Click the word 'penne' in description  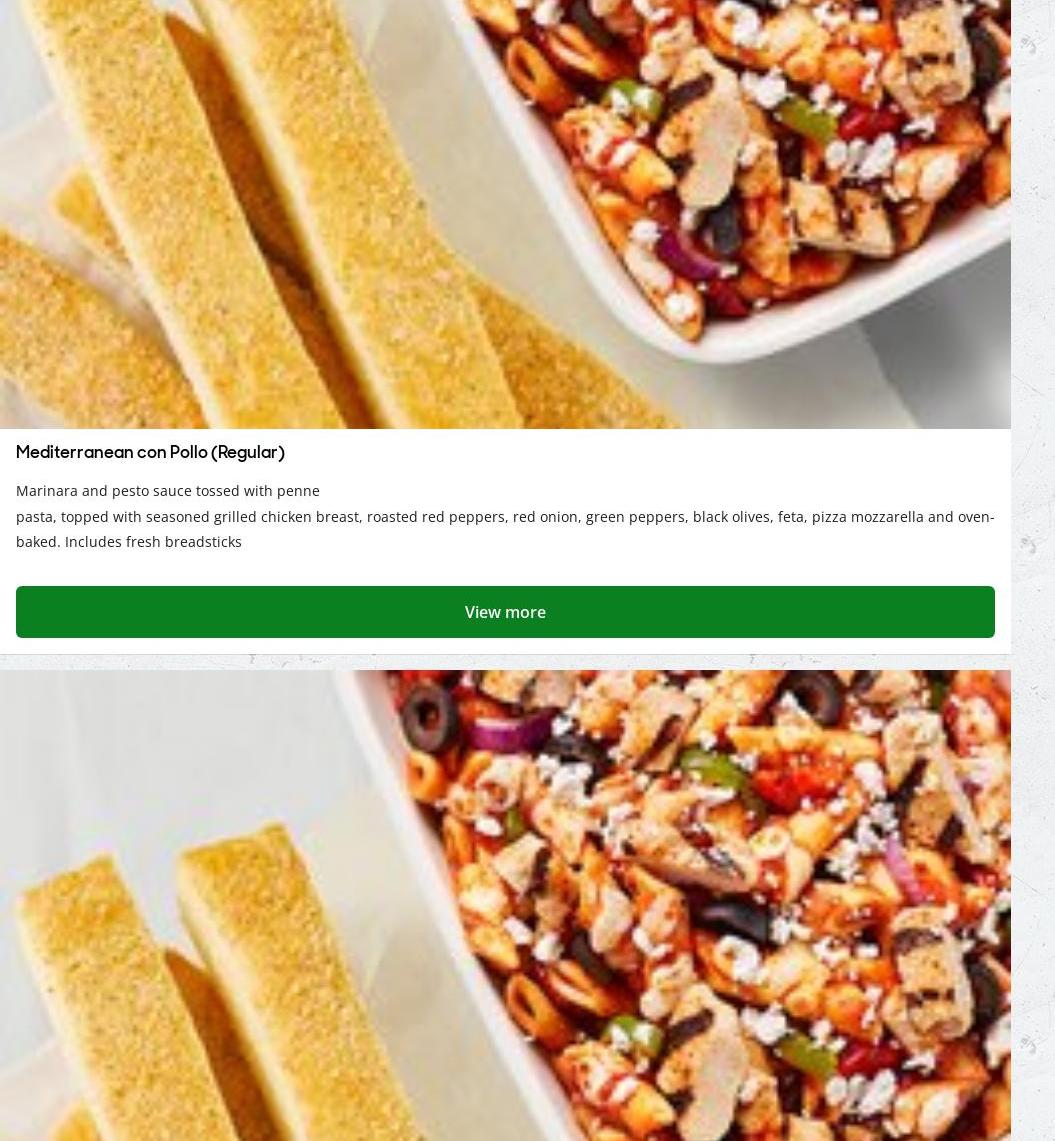pos(298,490)
